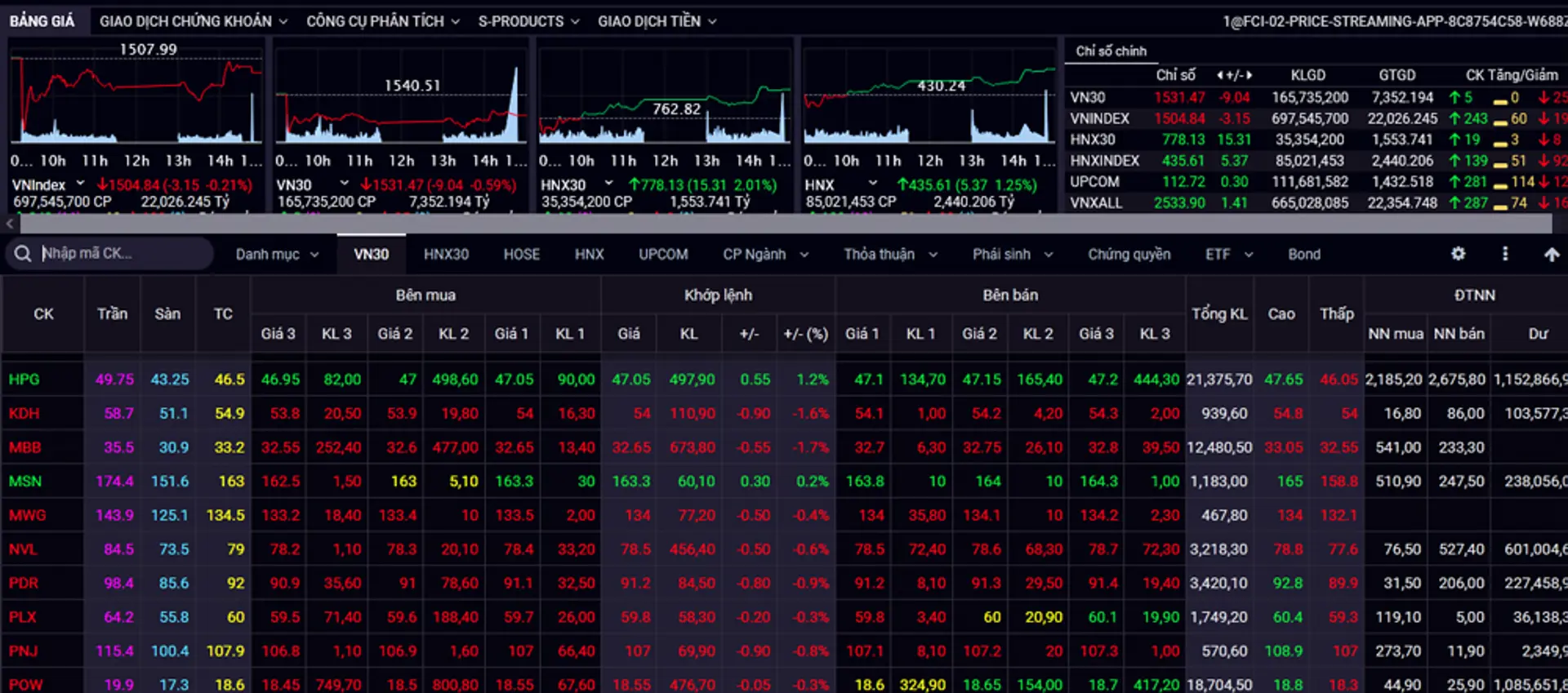Click the horizontal scrollbar left arrow

pyautogui.click(x=9, y=223)
